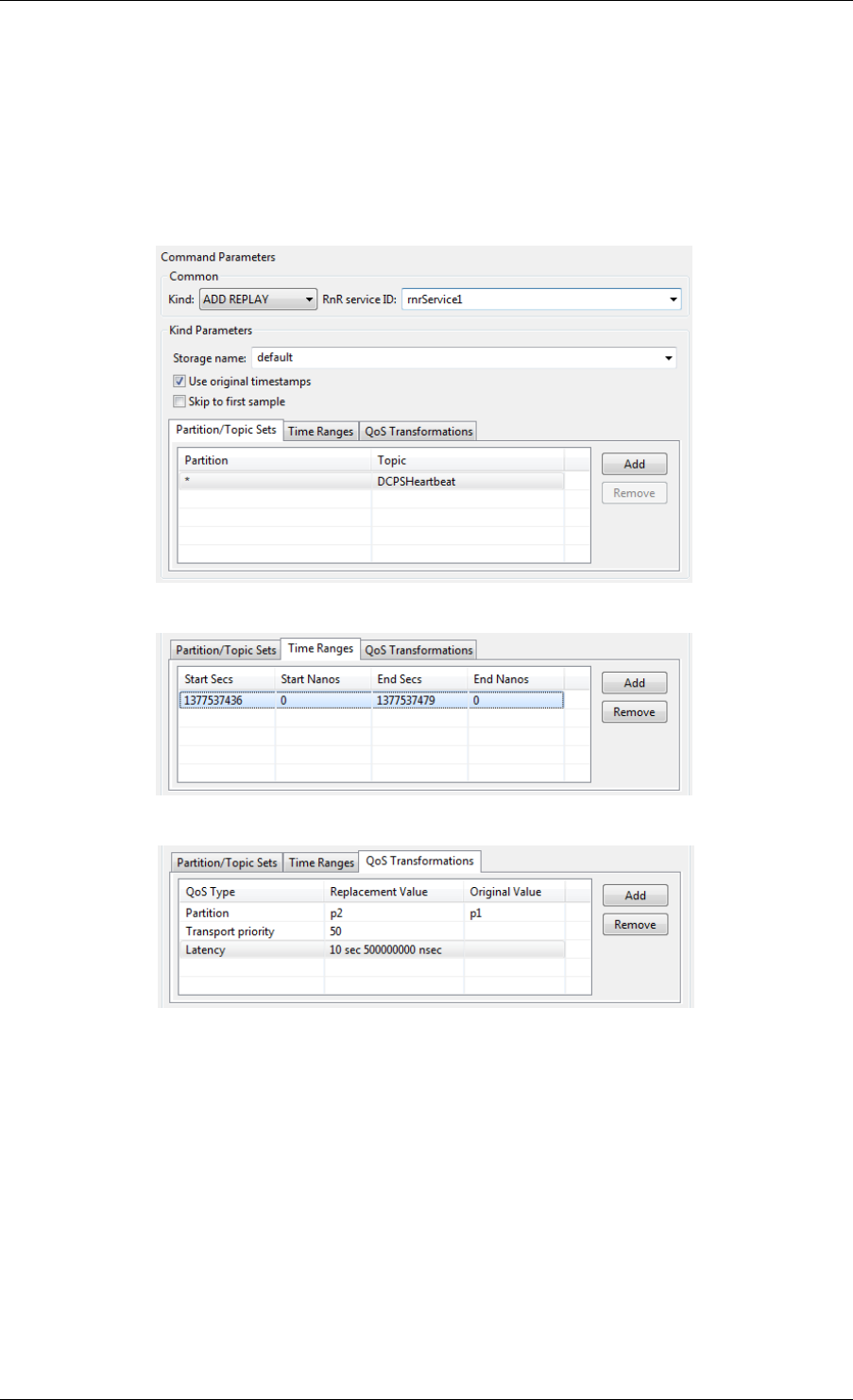The height and width of the screenshot is (1400, 853).
Task: Open the Kind dropdown showing ADD REPLAY
Action: point(258,299)
